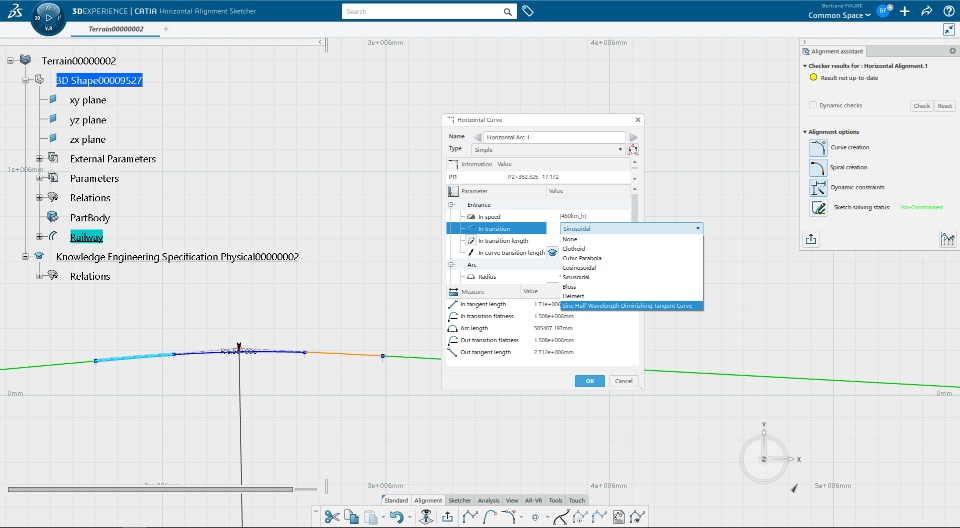This screenshot has height=528, width=960.
Task: Click the plus add icon in top bar
Action: (x=905, y=11)
